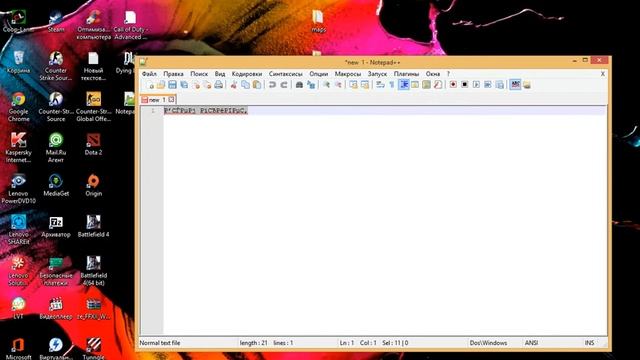
Task: Open the Поиск menu
Action: [199, 74]
